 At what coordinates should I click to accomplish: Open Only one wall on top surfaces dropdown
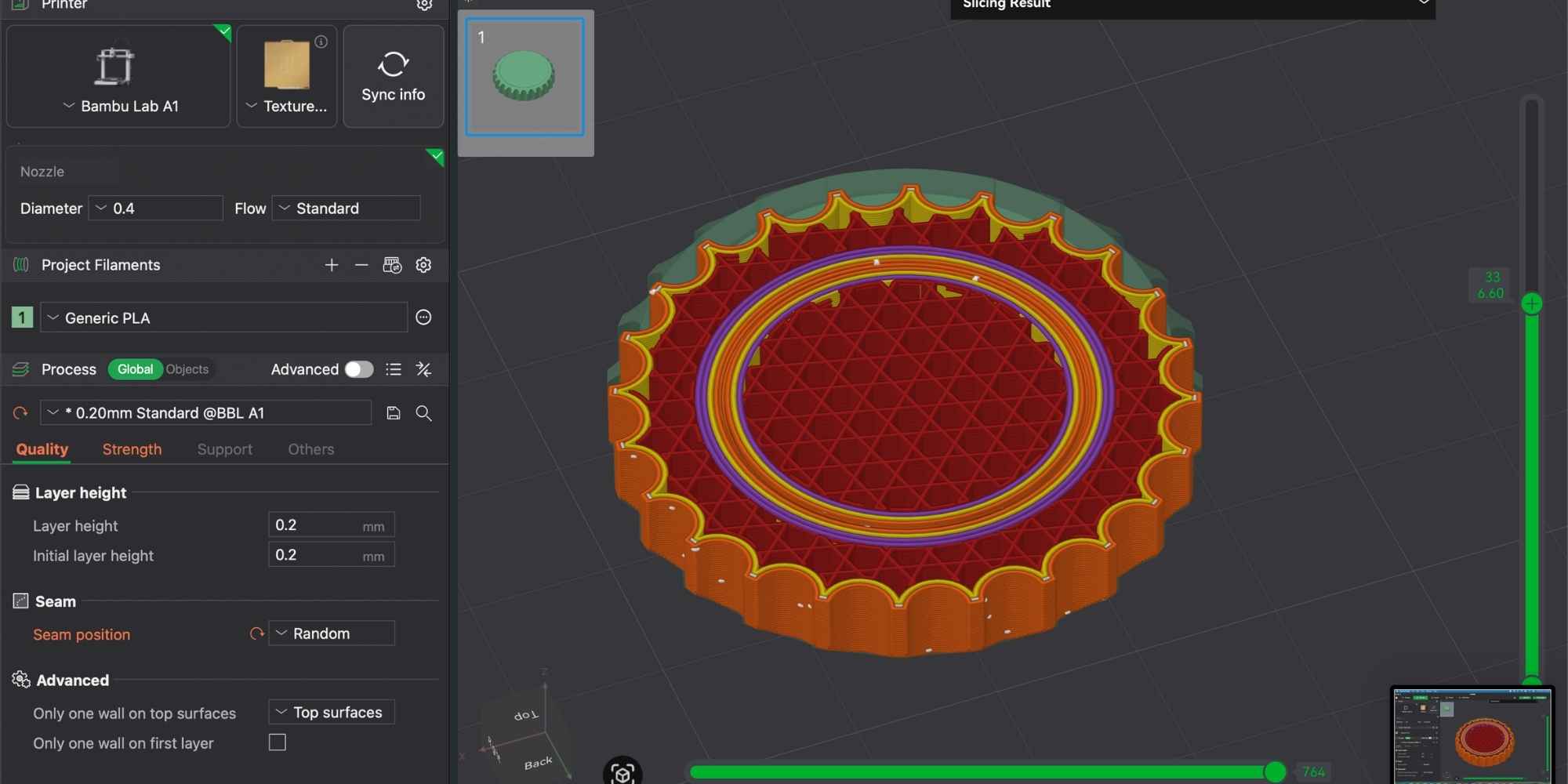tap(332, 713)
